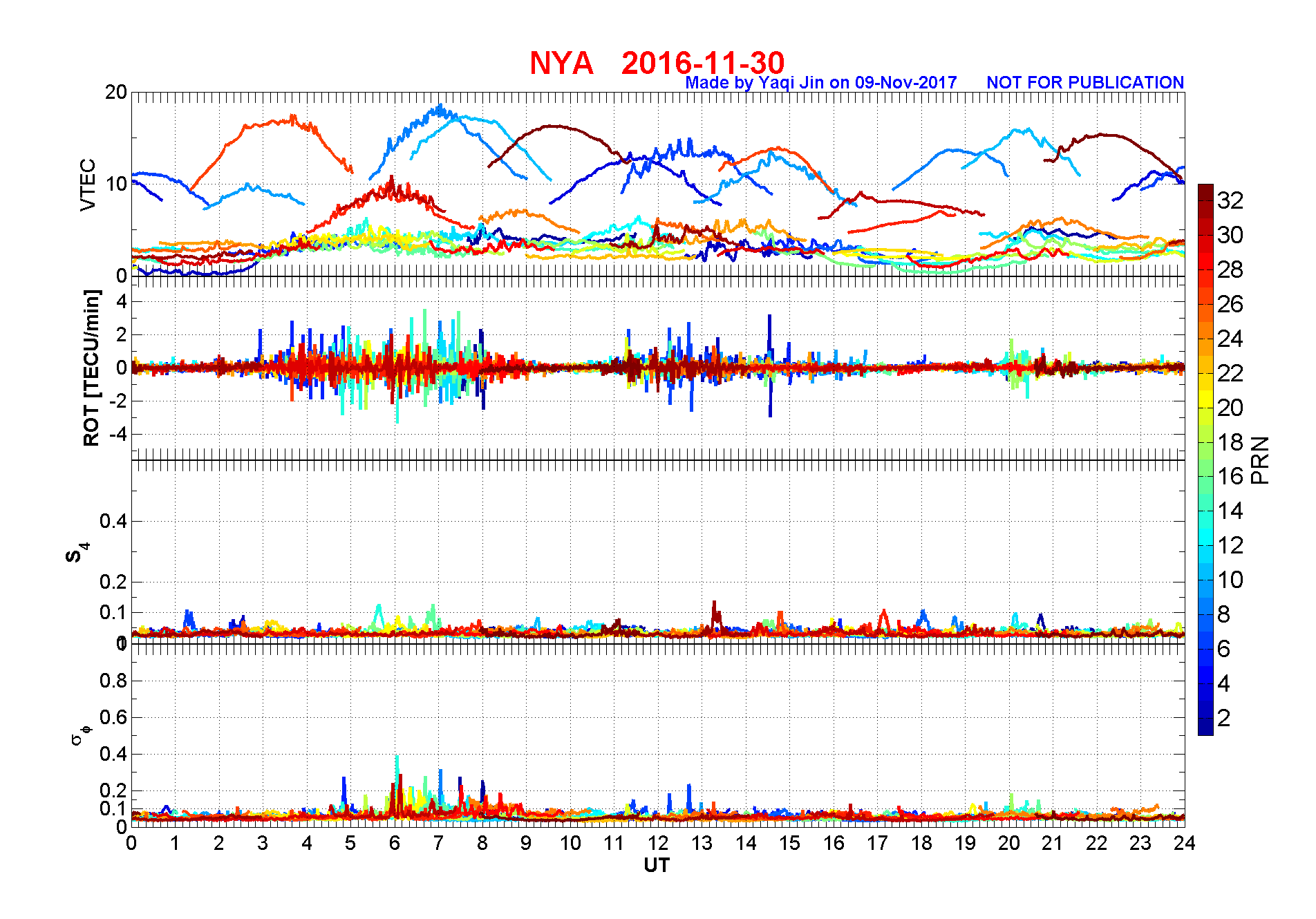This screenshot has width=1316, height=919.
Task: Click the UT axis tick label "17"
Action: [x=877, y=843]
